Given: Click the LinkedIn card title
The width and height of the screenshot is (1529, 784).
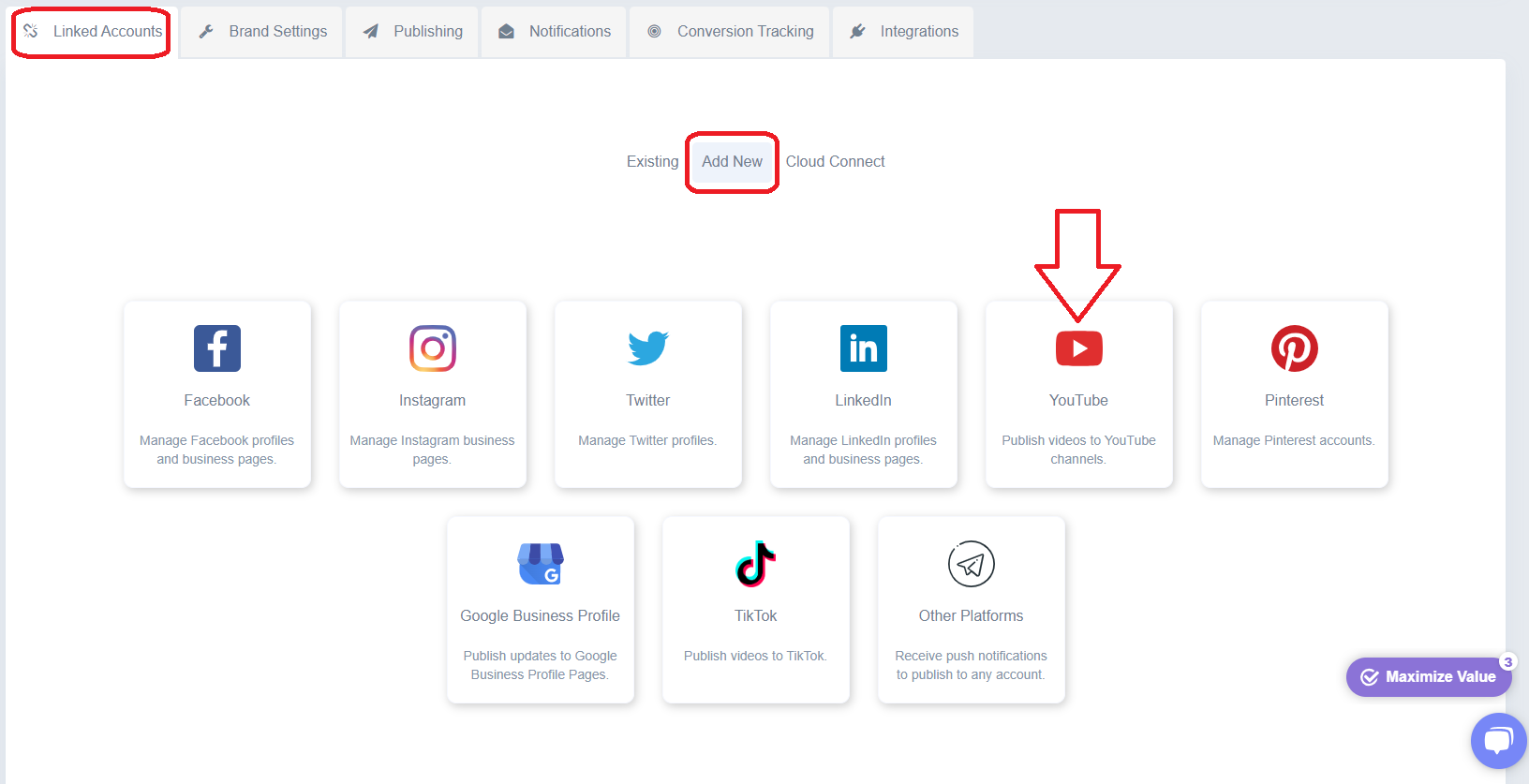Looking at the screenshot, I should point(864,400).
